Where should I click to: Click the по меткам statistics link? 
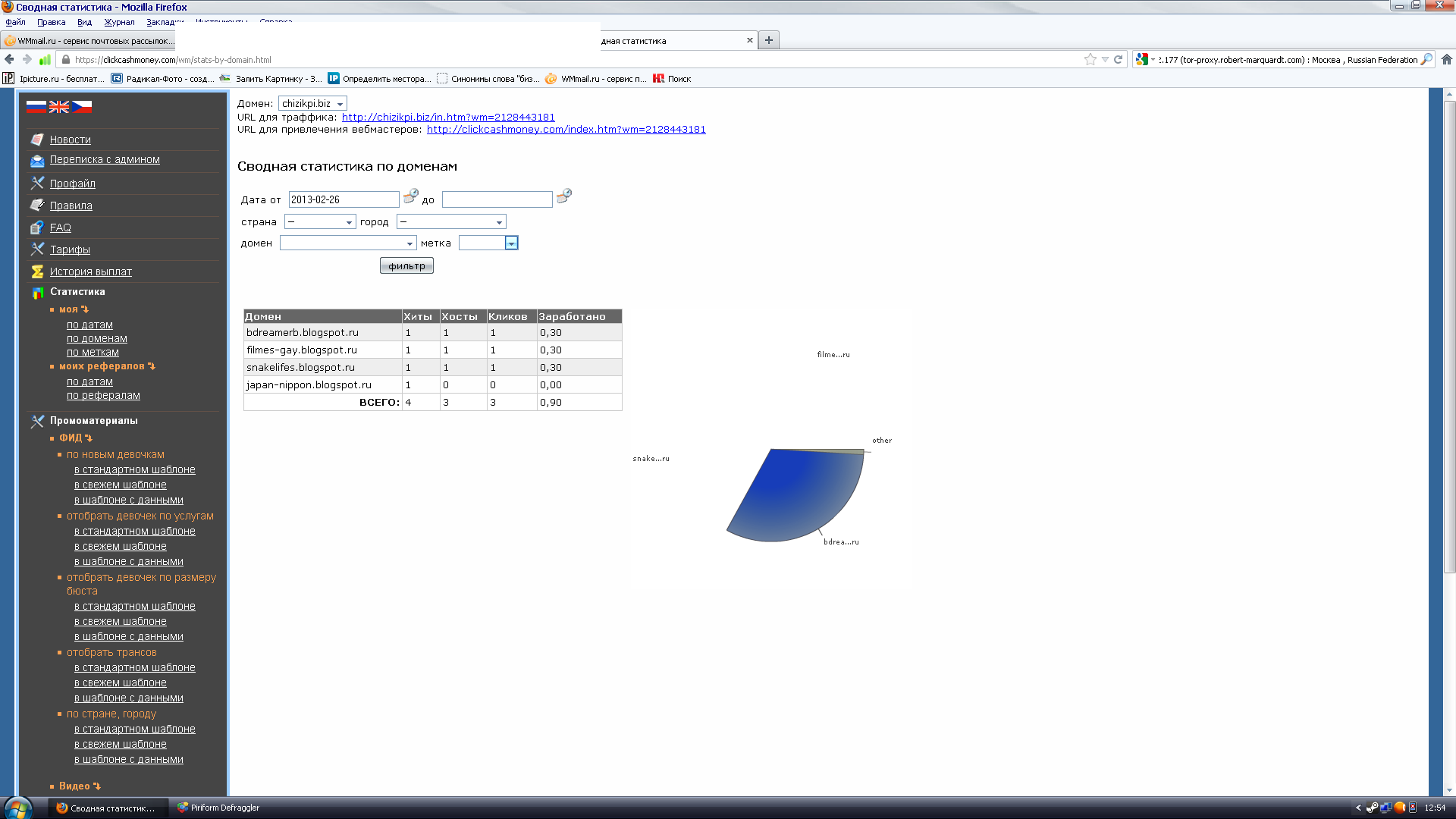click(93, 352)
